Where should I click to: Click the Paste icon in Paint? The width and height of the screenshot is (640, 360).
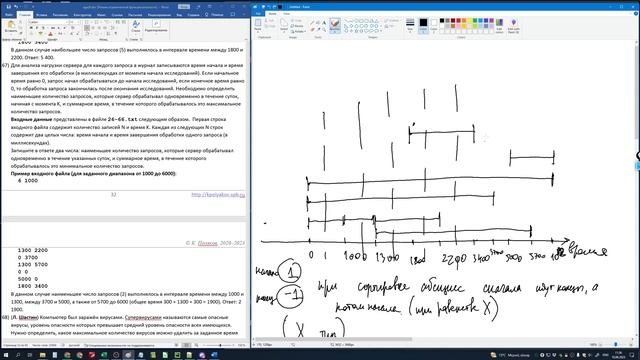[x=258, y=22]
